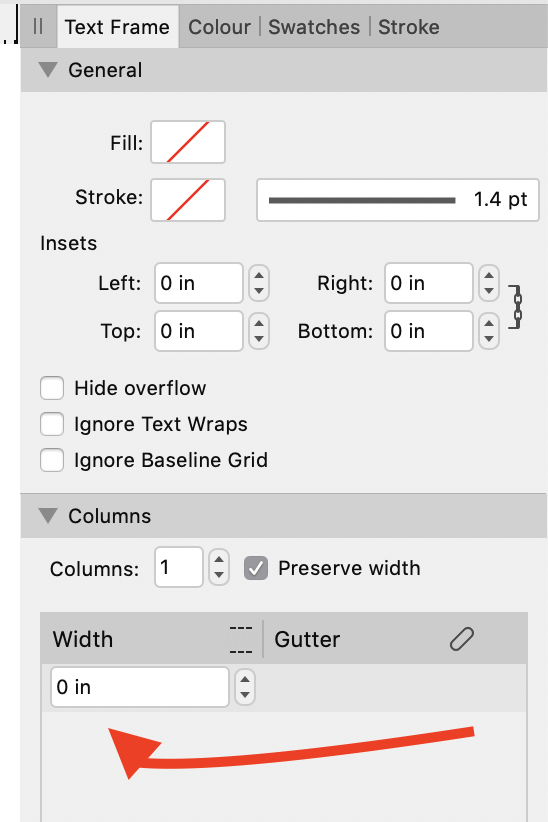
Task: Increase the Top inset value
Action: pyautogui.click(x=259, y=323)
